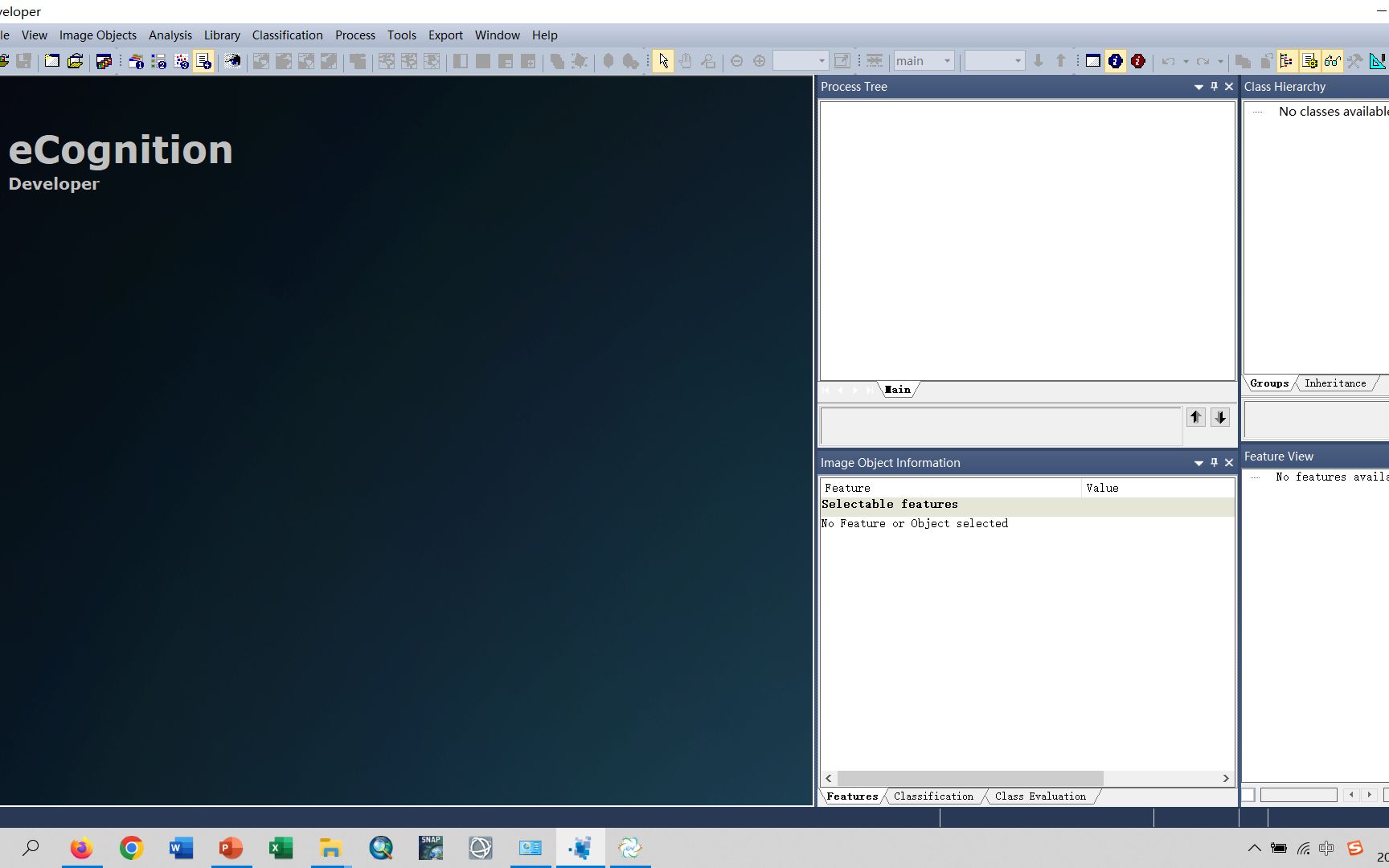Click the redo arrow icon
Viewport: 1389px width, 868px height.
1203,61
